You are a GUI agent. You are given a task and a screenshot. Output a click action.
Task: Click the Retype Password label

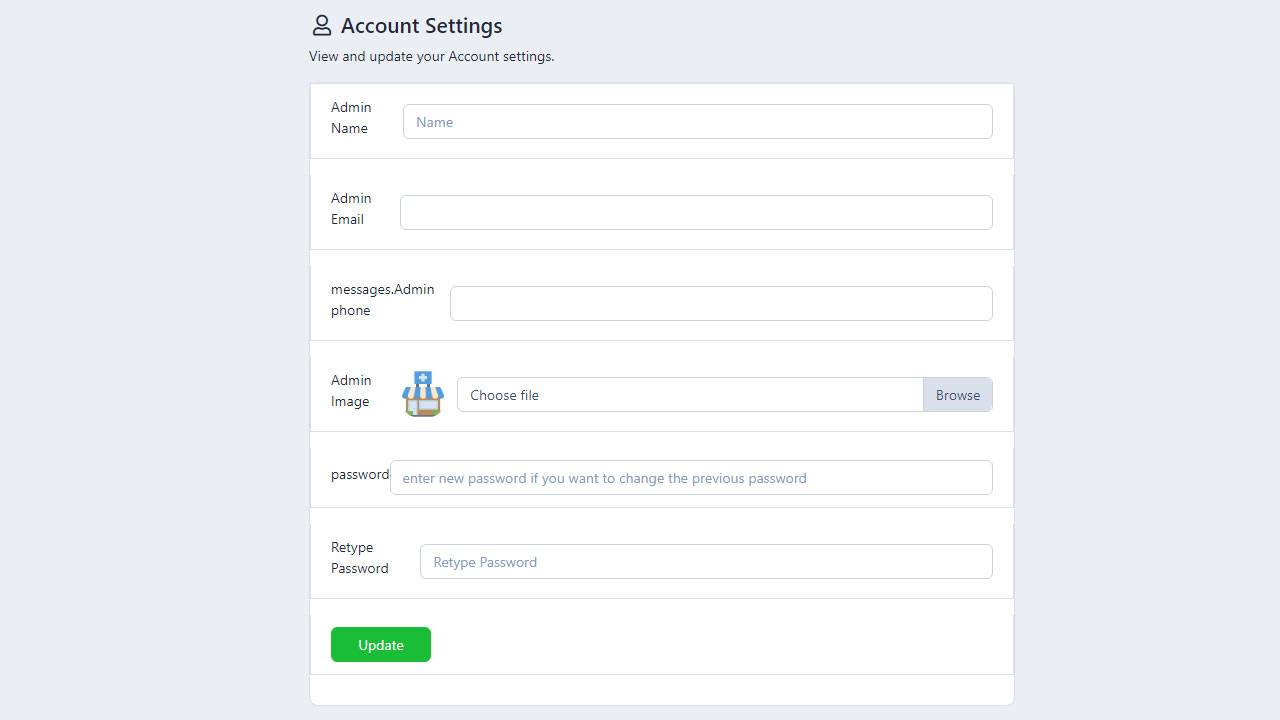[x=360, y=558]
